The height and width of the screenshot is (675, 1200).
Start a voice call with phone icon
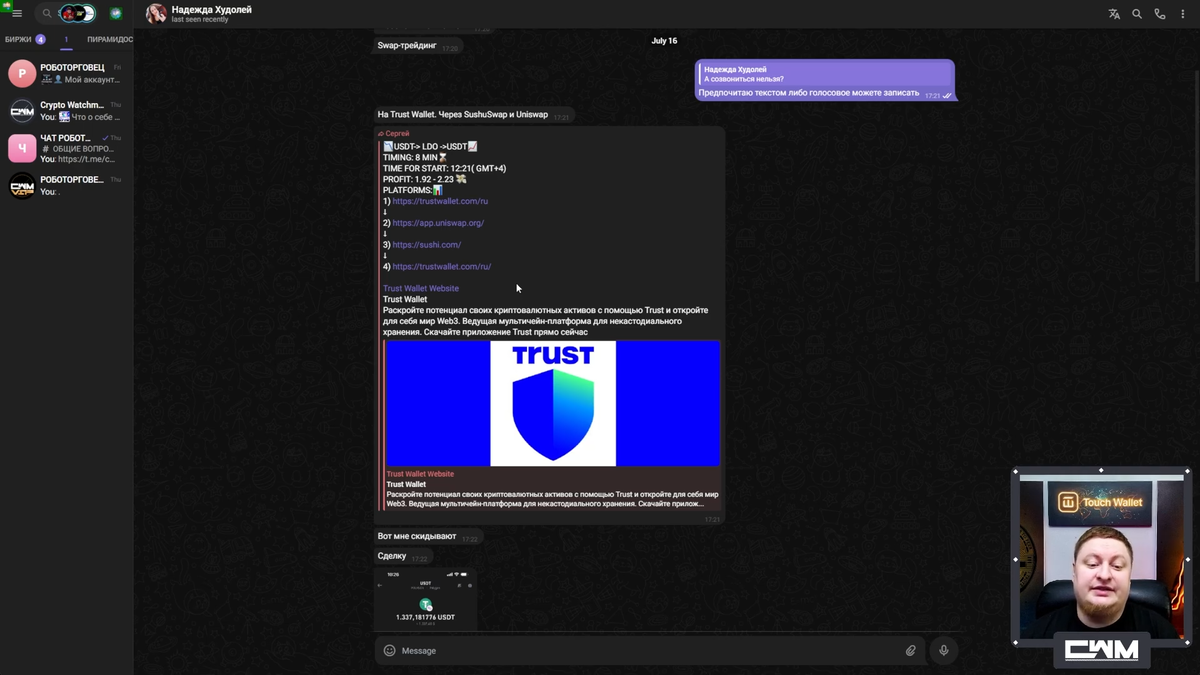1160,14
